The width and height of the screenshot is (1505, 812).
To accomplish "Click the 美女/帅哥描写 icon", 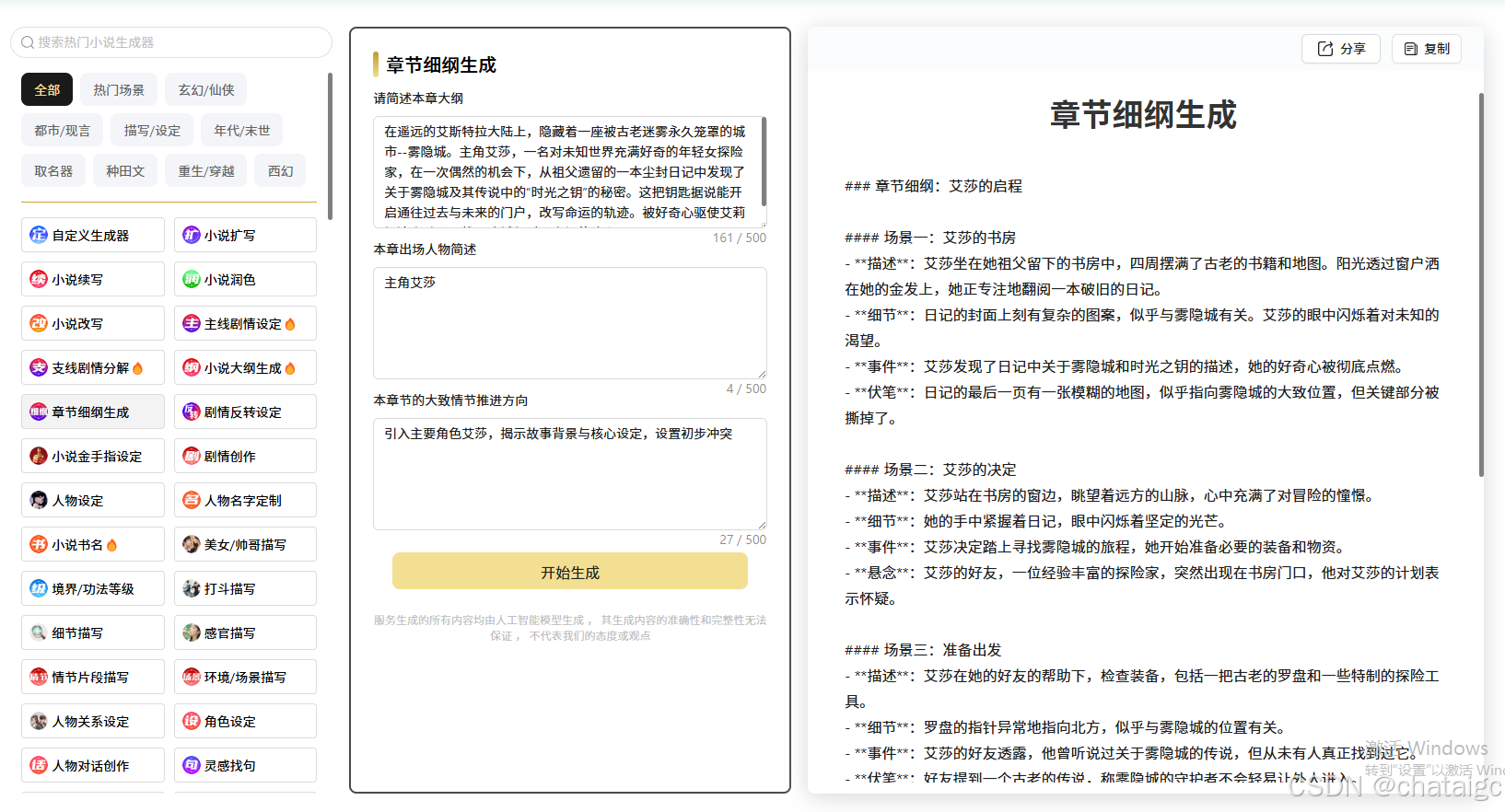I will pyautogui.click(x=192, y=544).
